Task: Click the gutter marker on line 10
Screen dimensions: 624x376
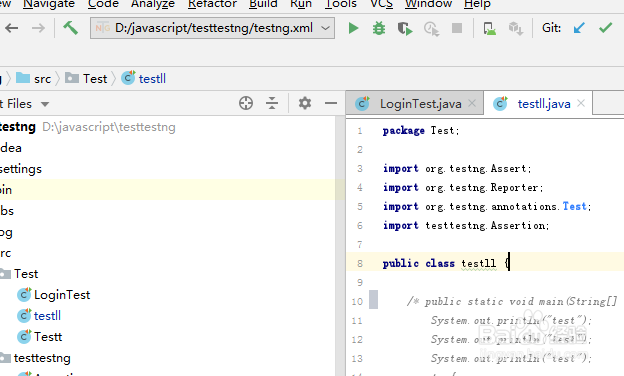Action: [373, 300]
